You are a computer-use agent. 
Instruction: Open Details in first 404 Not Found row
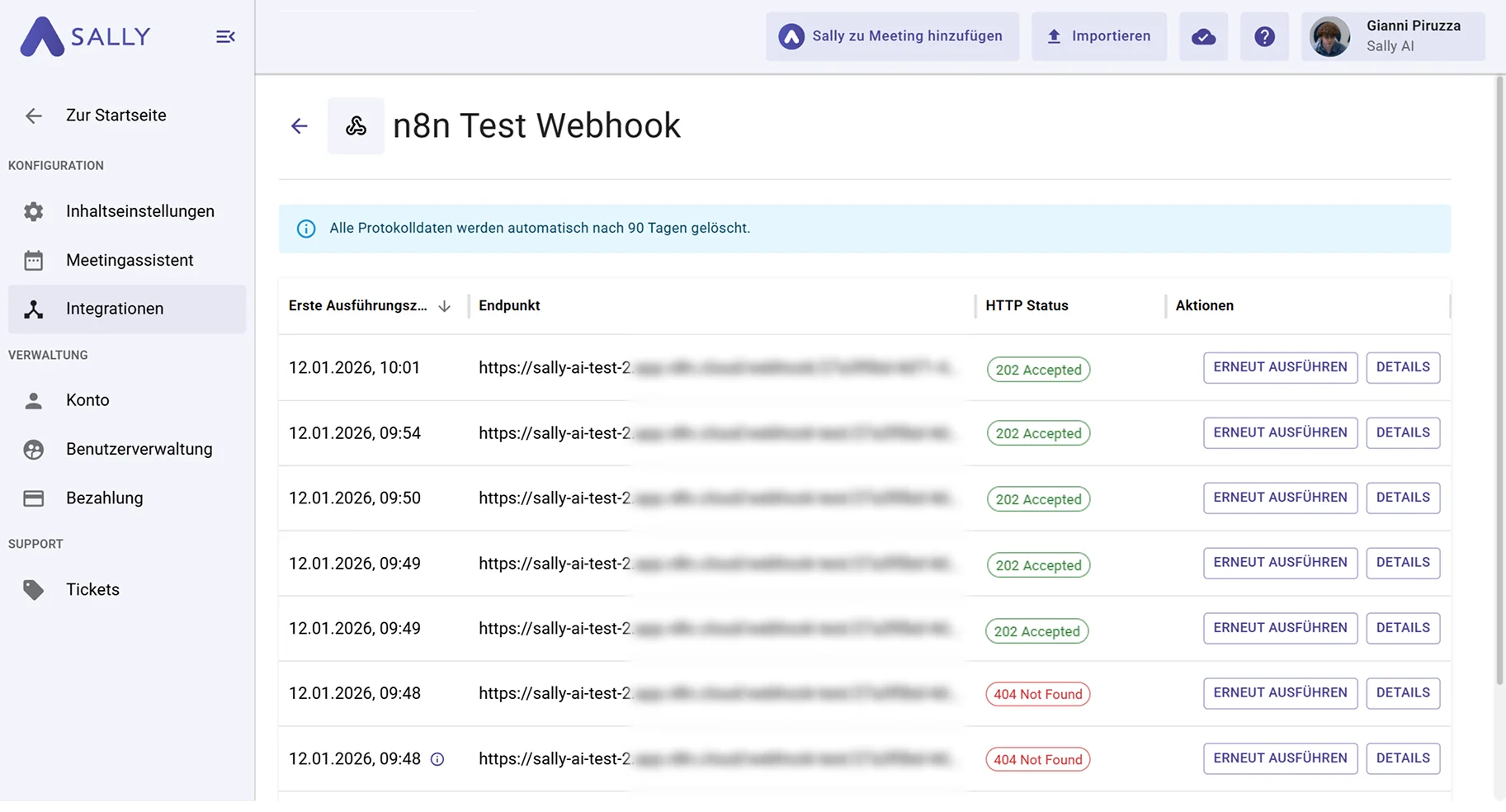pos(1403,693)
